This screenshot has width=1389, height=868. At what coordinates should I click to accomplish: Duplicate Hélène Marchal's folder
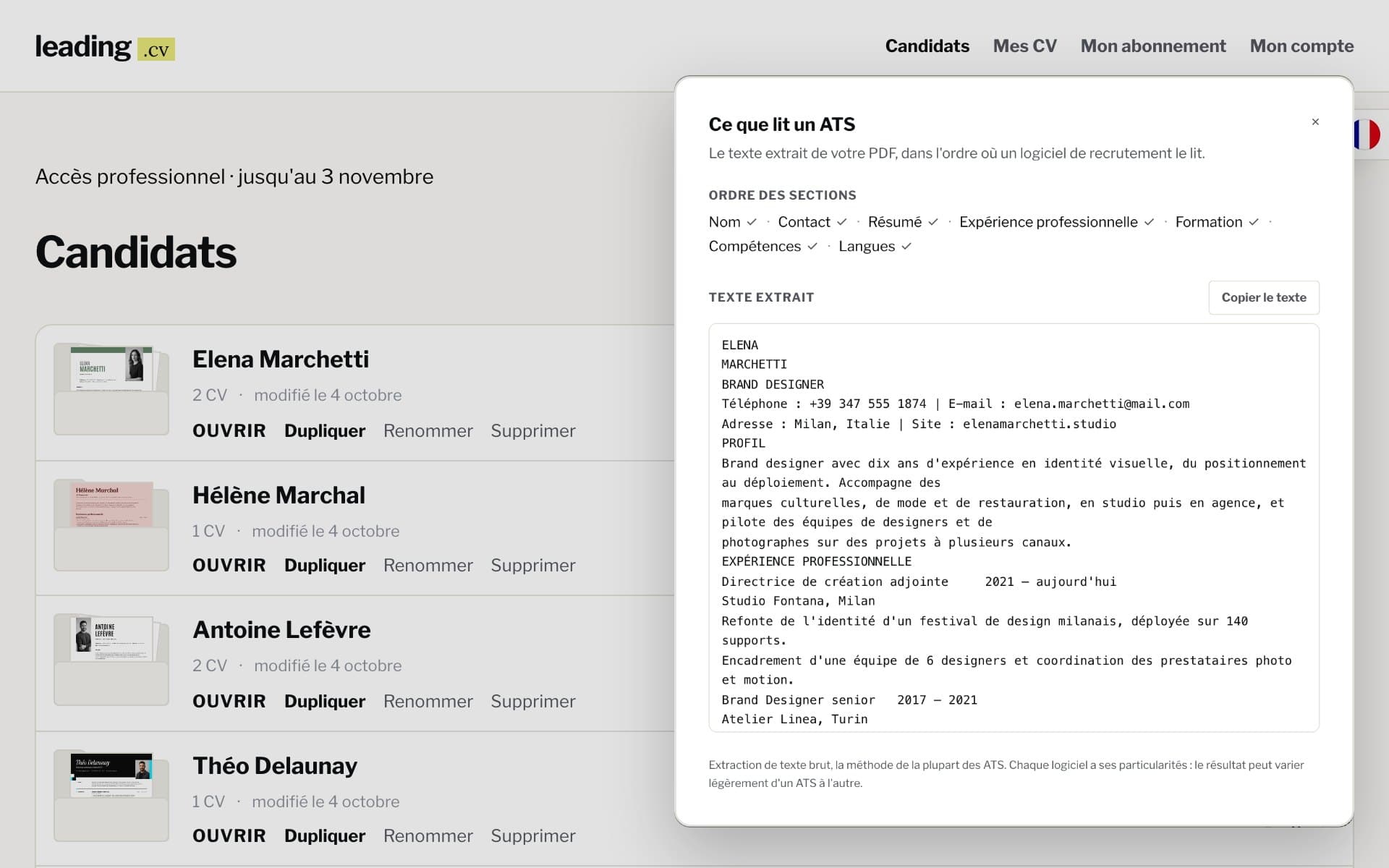pos(325,565)
